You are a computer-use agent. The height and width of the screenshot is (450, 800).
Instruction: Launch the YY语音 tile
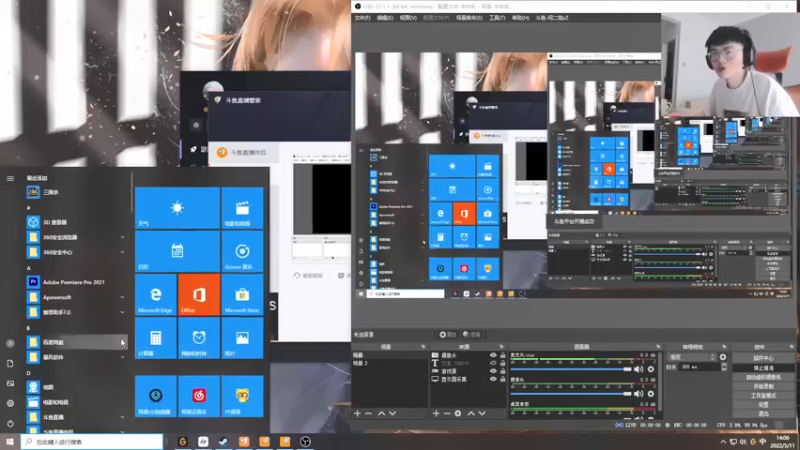pos(242,396)
